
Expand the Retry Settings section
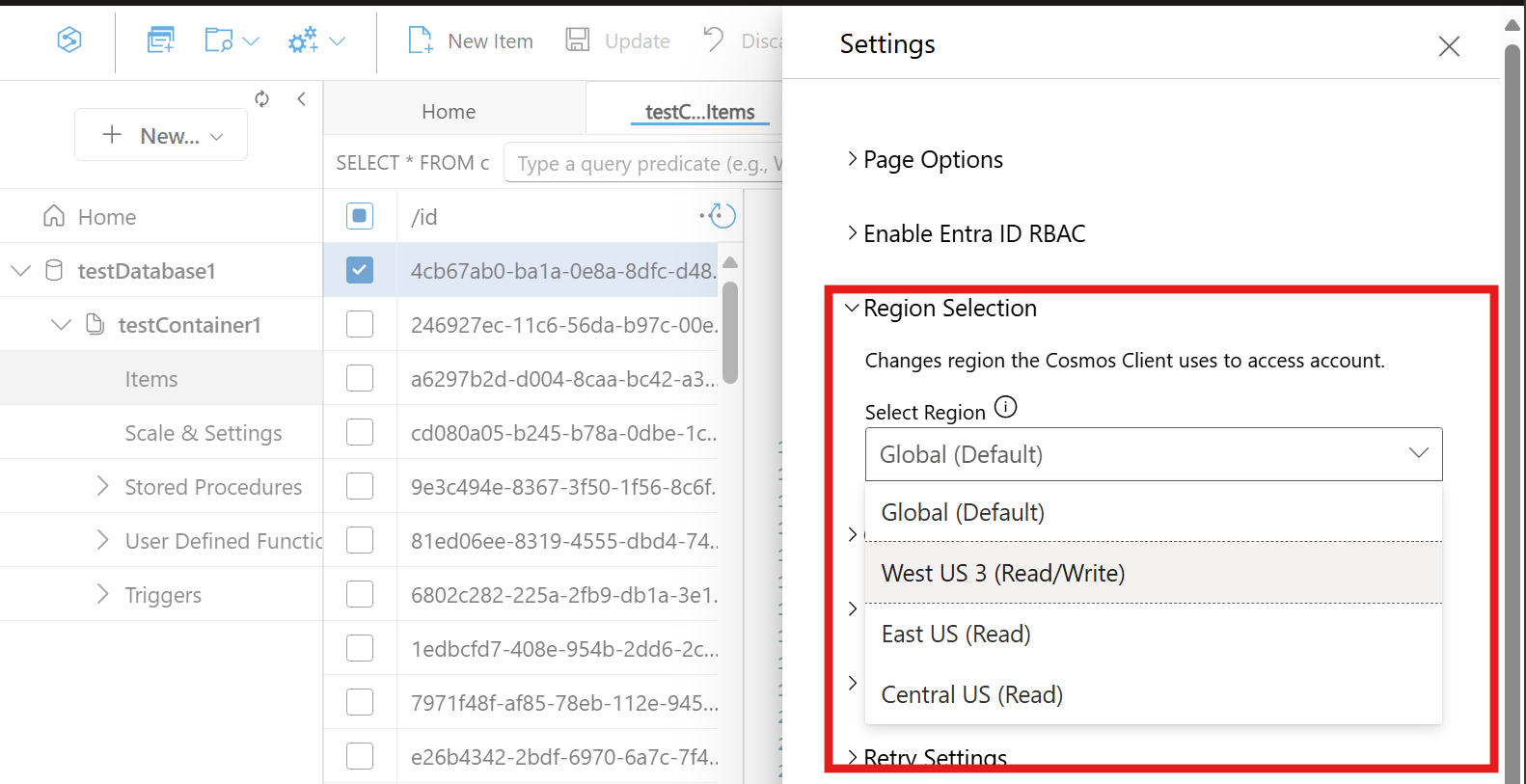click(x=927, y=758)
